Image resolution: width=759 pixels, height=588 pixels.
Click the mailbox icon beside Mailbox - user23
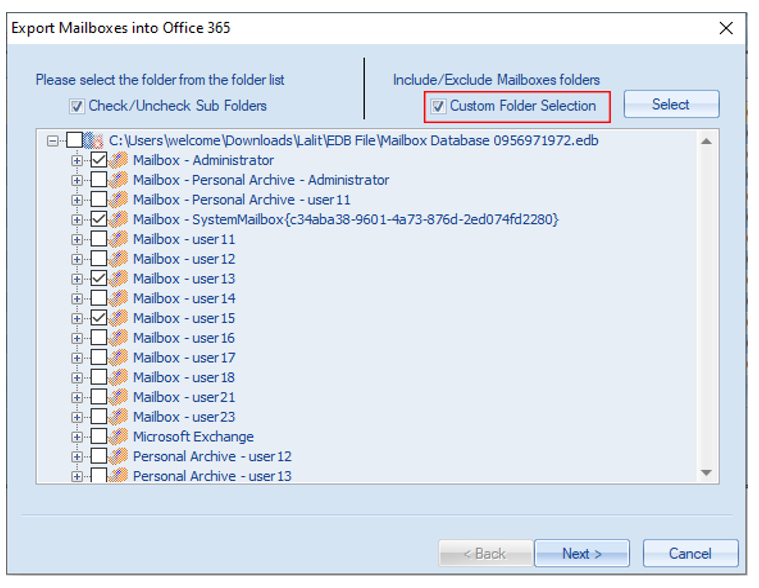click(119, 417)
